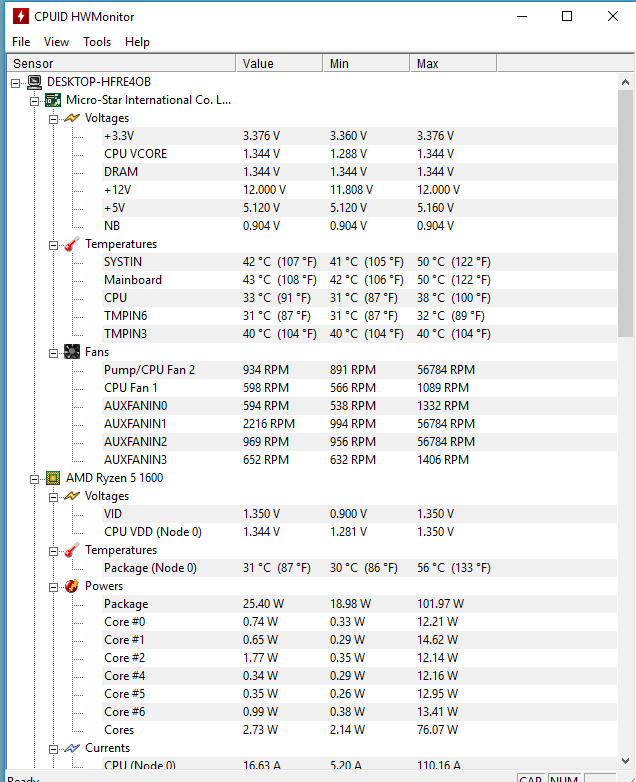This screenshot has height=782, width=636.
Task: Collapse the Powers group
Action: [x=53, y=587]
